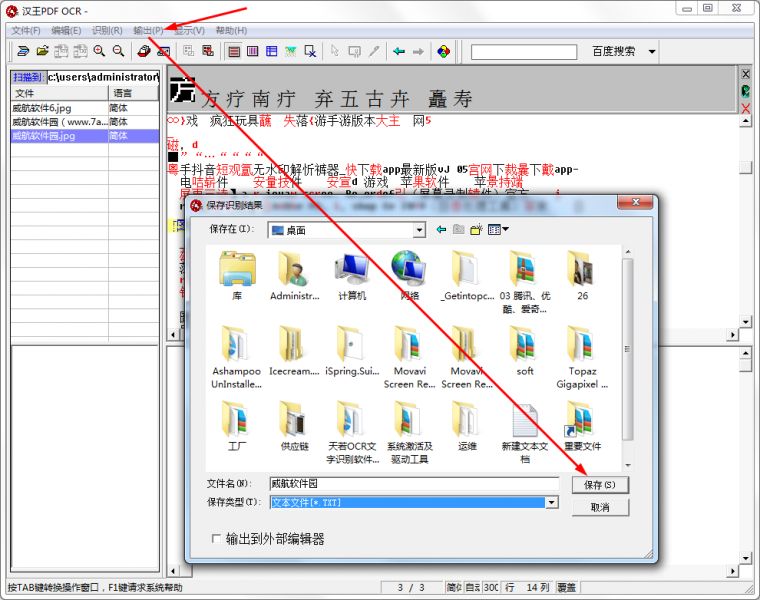
Task: Click the back arrow in save dialog
Action: coord(441,229)
